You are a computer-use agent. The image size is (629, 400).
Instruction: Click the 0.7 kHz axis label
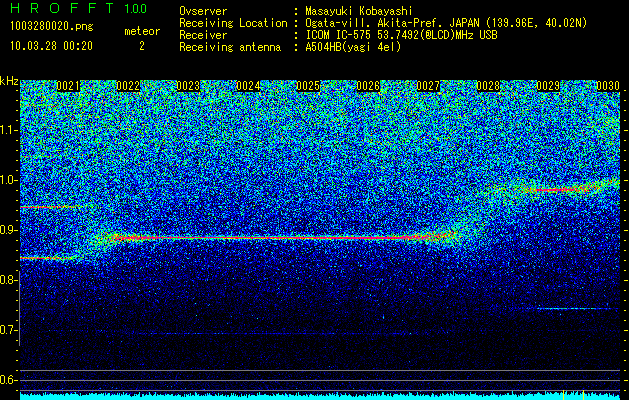[x=9, y=330]
